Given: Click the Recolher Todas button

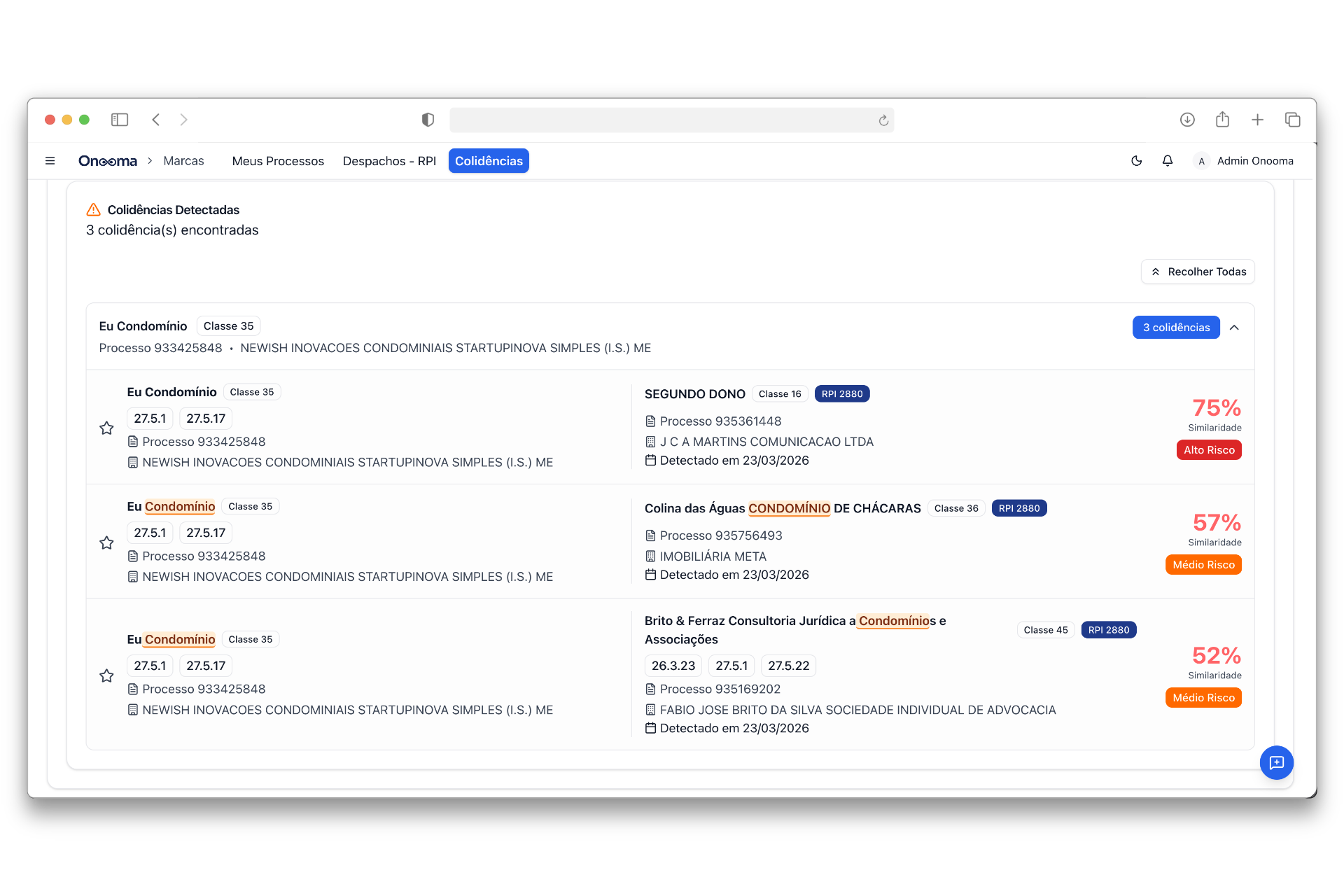Looking at the screenshot, I should click(1197, 272).
